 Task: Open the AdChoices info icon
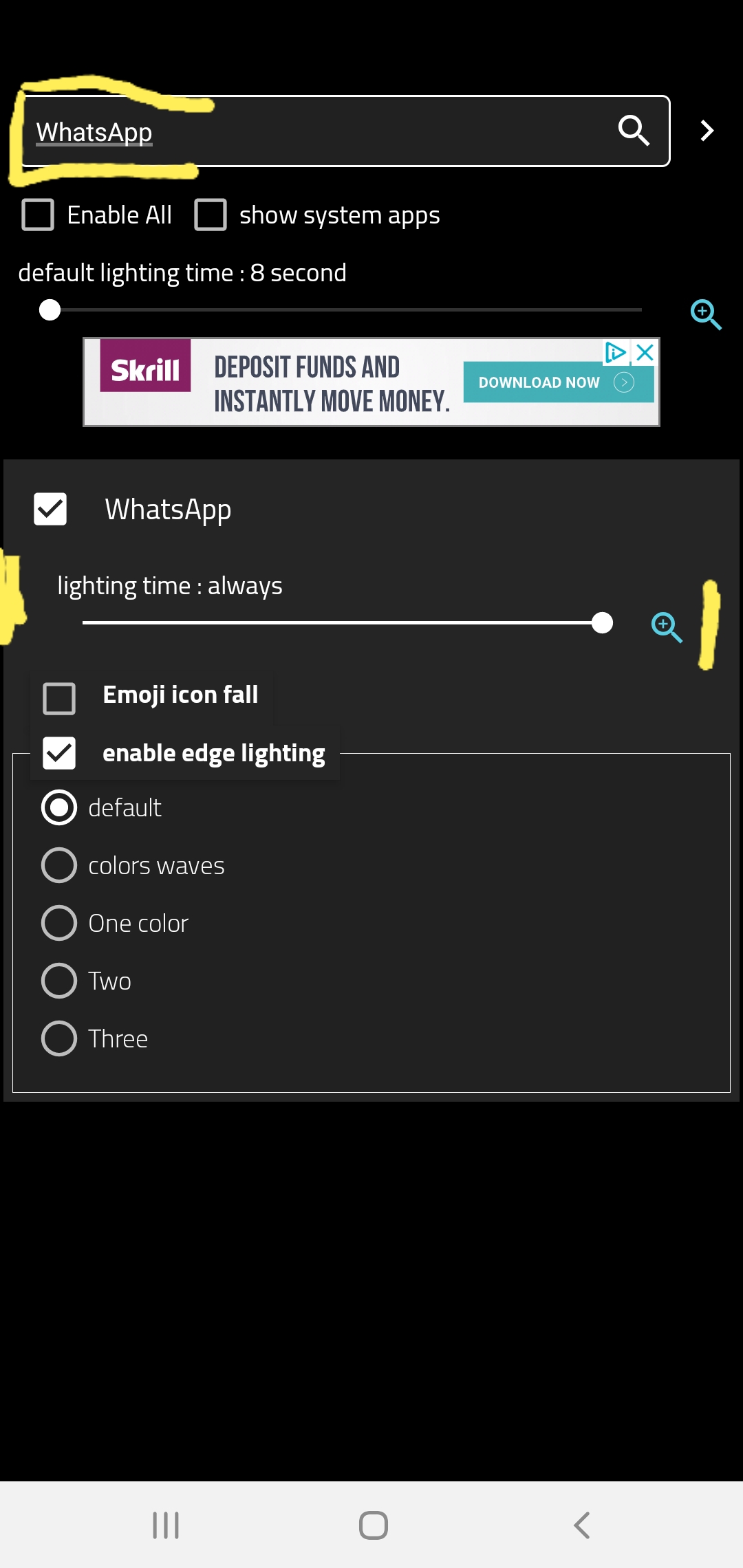tap(615, 353)
